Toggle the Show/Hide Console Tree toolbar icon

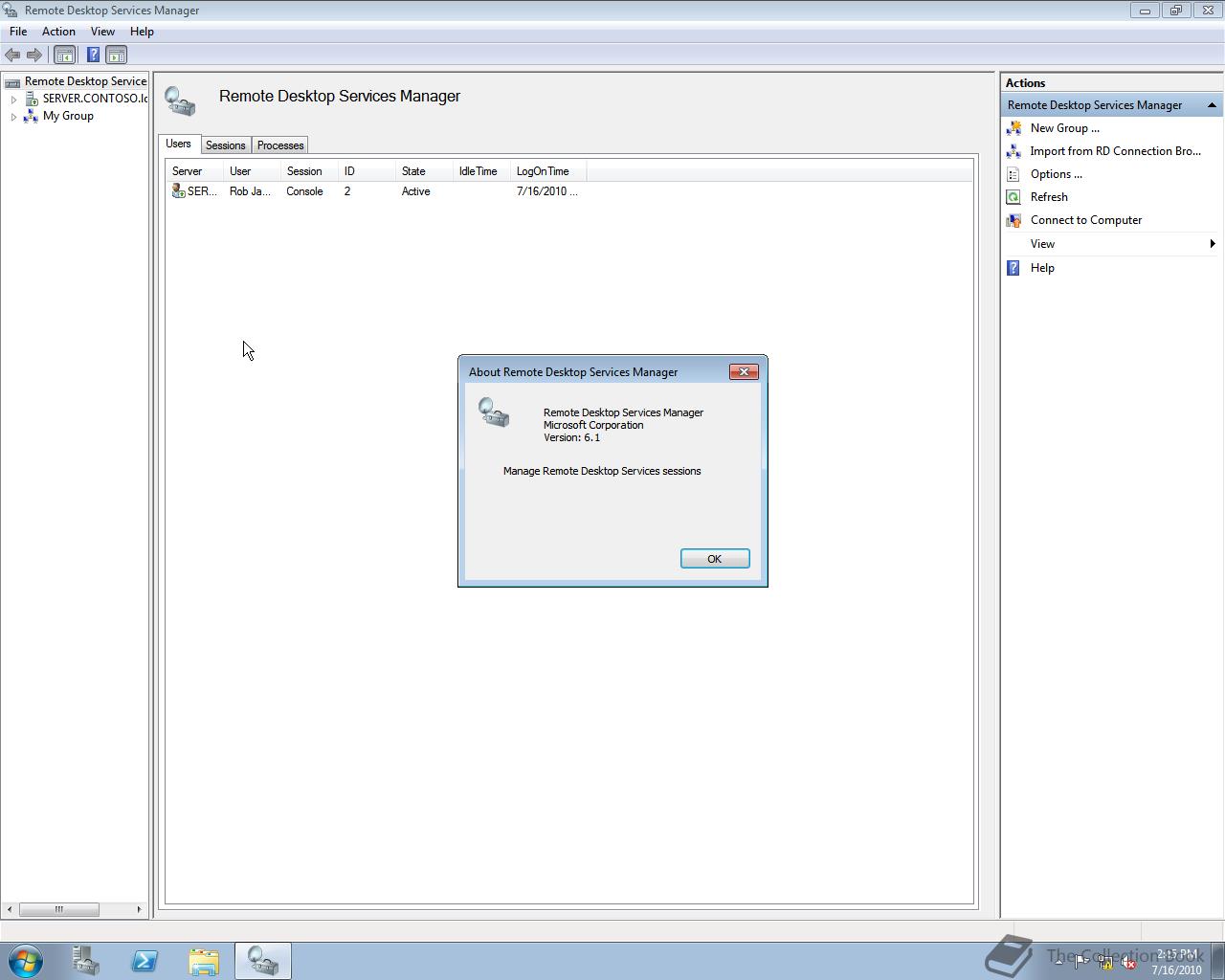64,56
